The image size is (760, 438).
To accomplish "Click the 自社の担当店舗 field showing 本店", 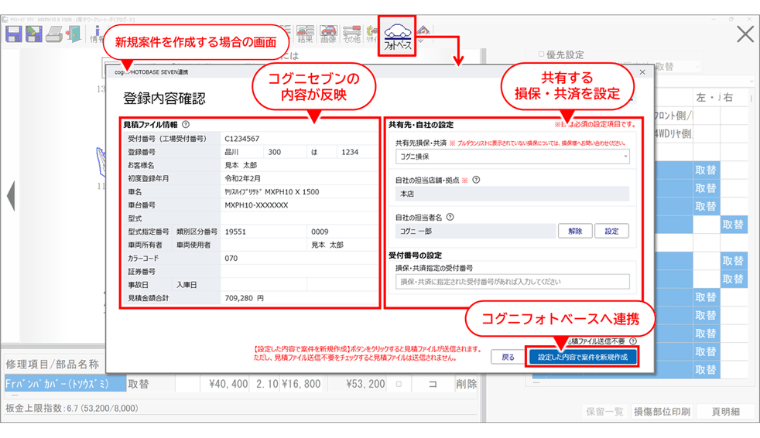I will tap(512, 194).
